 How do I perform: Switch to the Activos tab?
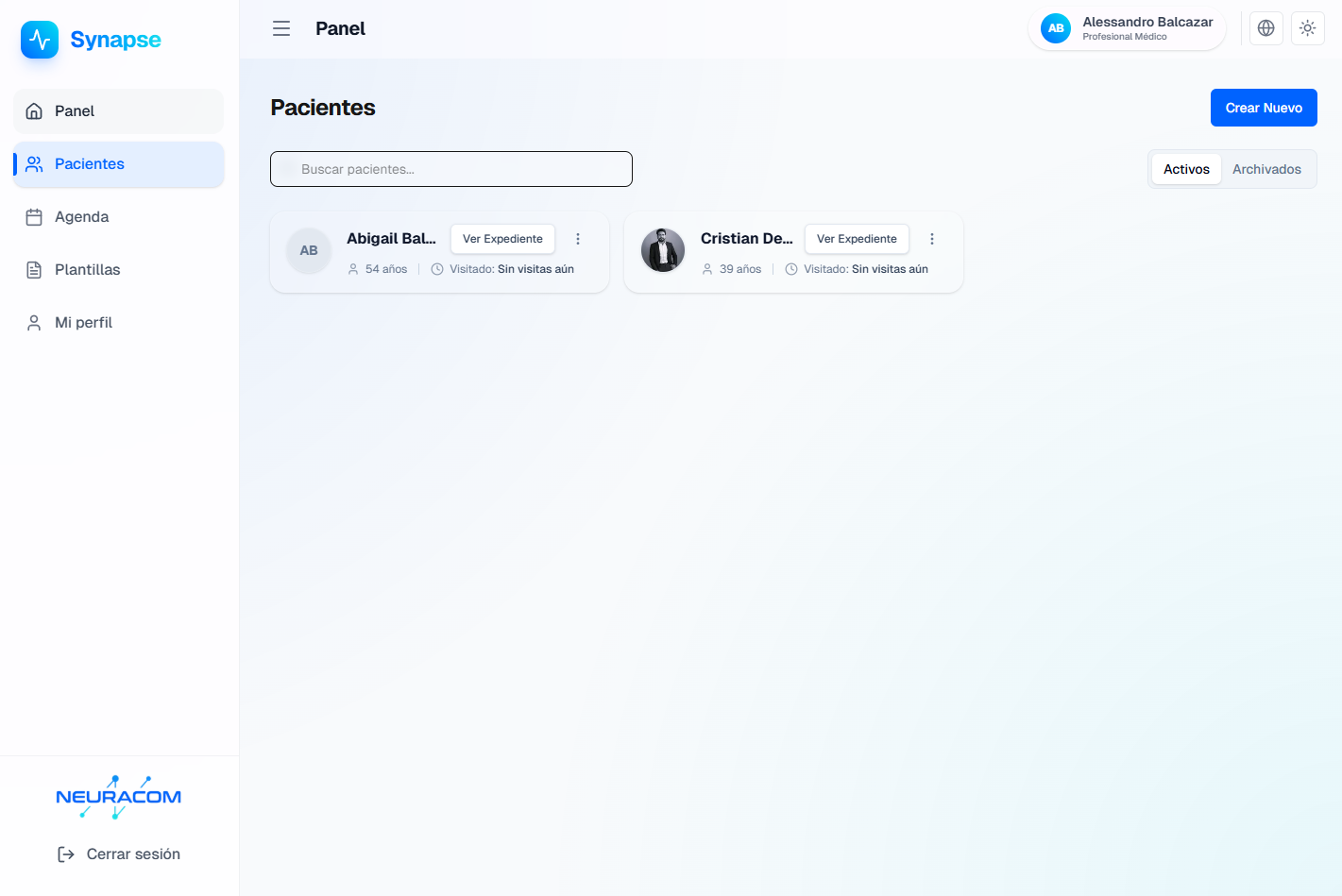coord(1186,169)
